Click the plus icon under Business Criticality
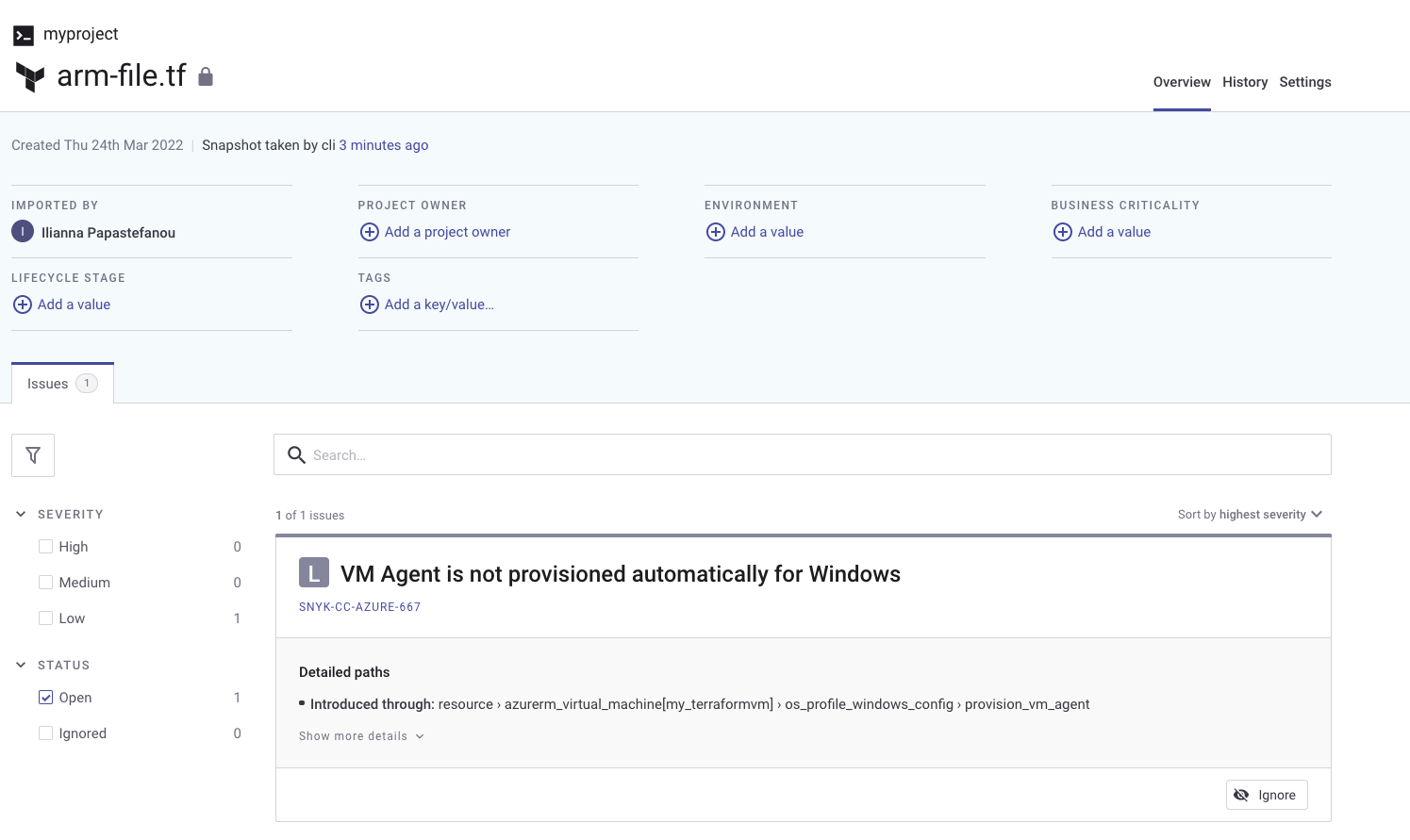 (x=1063, y=232)
